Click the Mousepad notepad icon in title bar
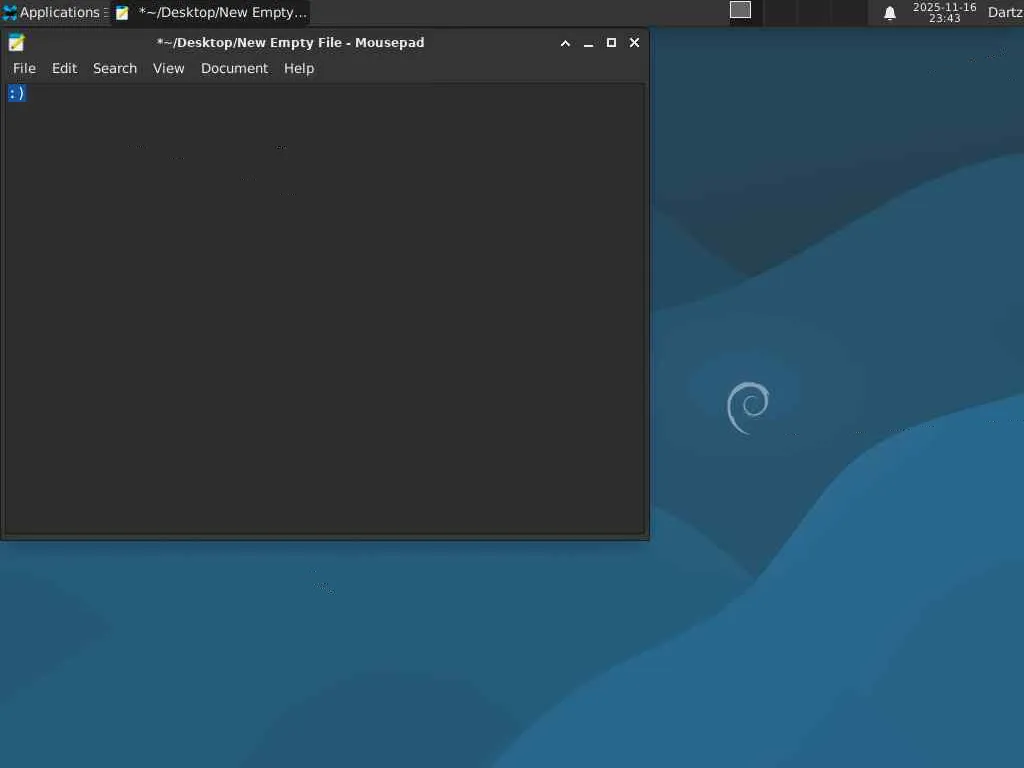 16,43
